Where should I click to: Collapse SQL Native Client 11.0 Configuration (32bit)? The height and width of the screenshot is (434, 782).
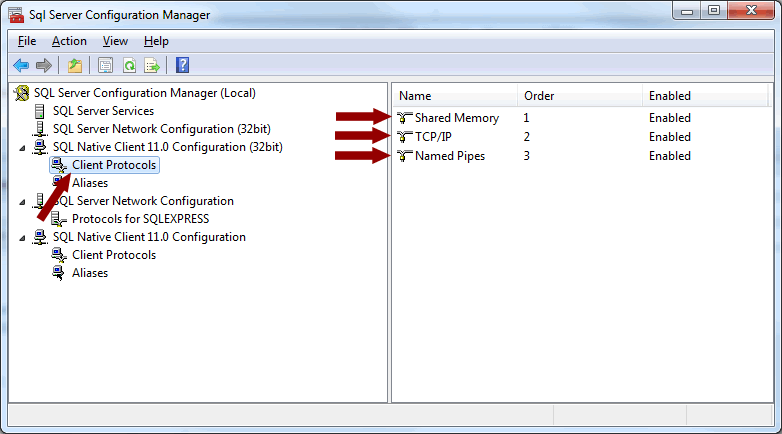click(22, 148)
